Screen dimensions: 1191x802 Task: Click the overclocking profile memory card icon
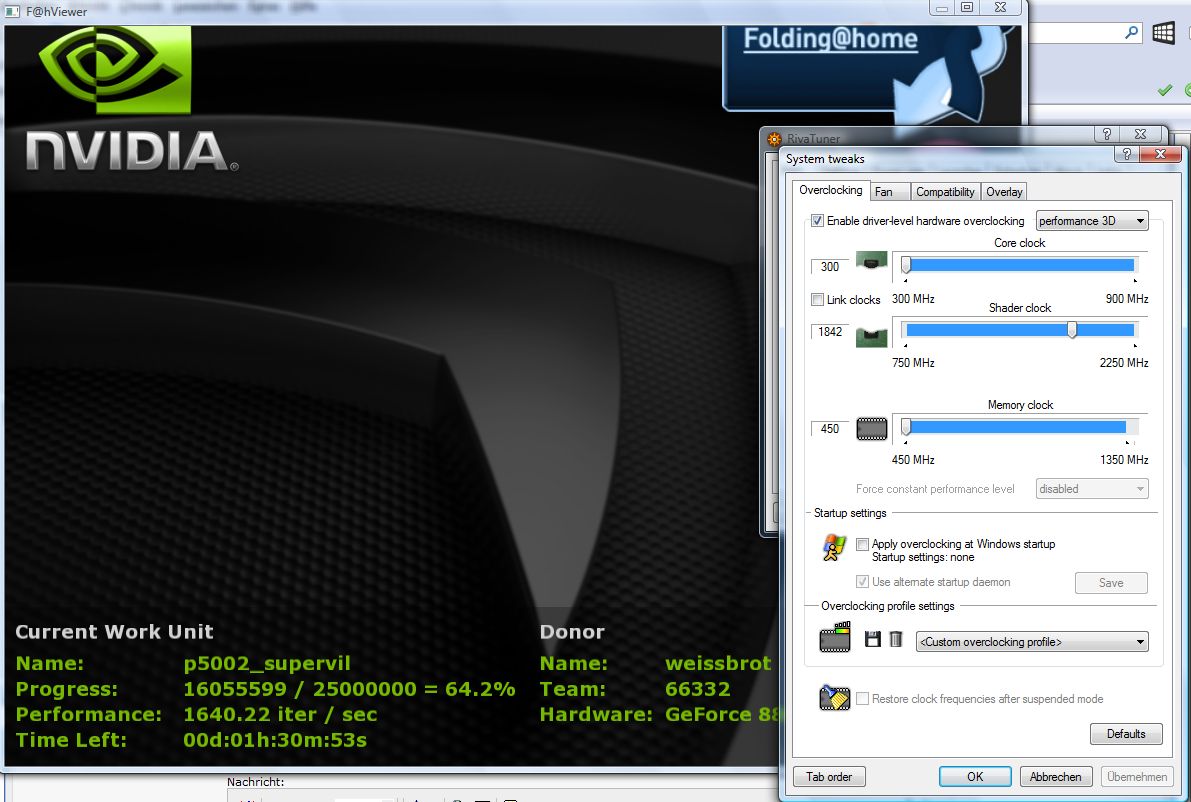coord(835,637)
